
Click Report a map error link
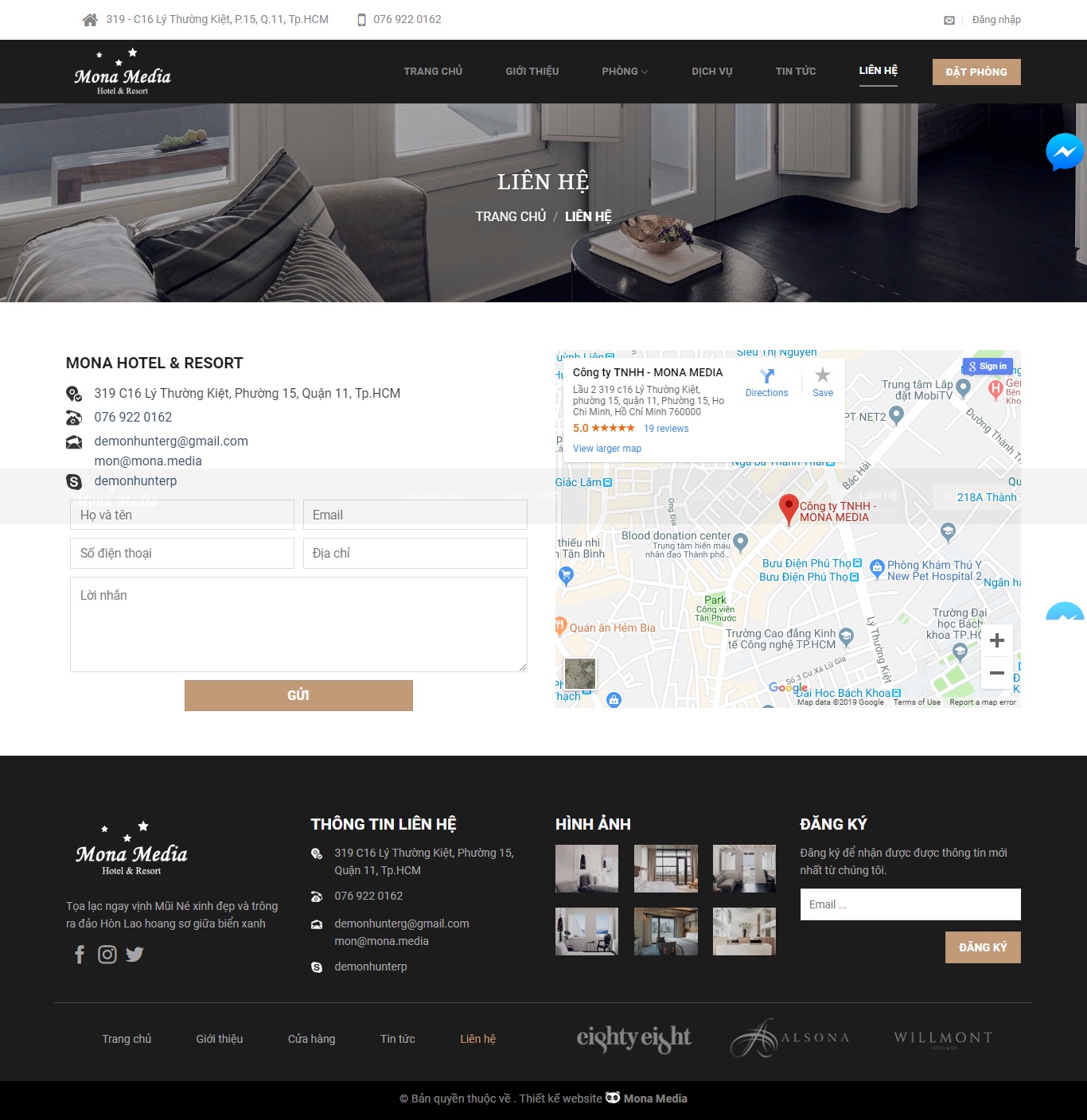[983, 702]
